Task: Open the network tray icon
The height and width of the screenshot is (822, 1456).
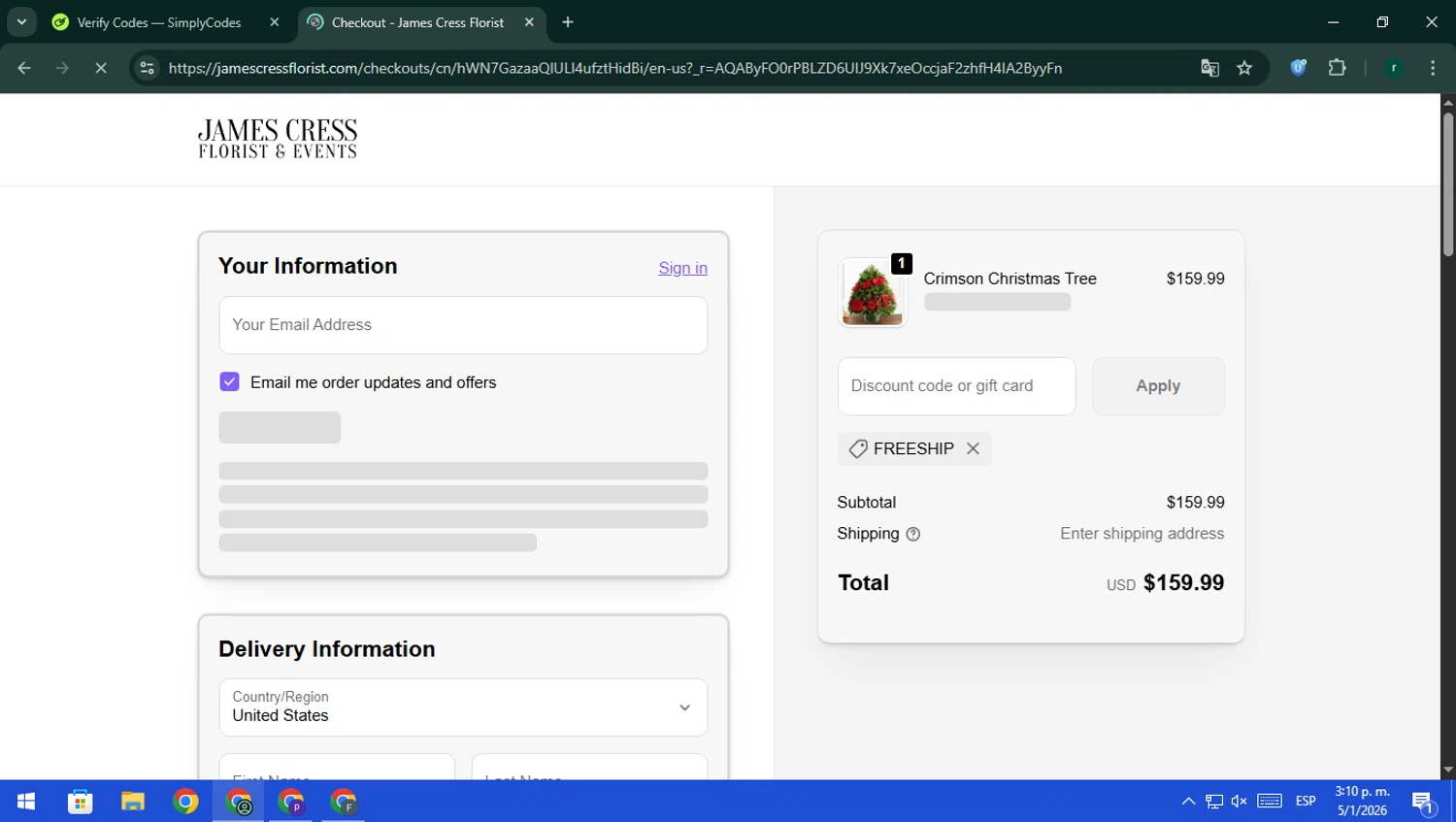Action: (1214, 802)
